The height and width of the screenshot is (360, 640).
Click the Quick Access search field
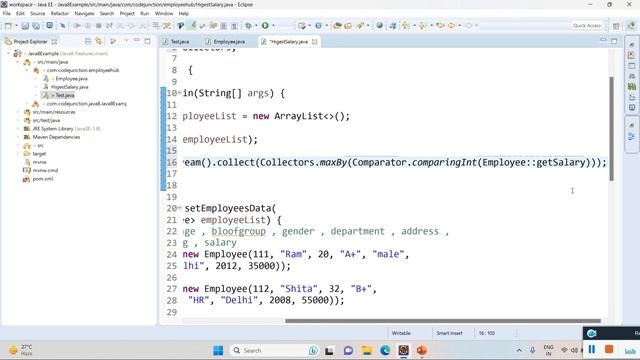[587, 25]
